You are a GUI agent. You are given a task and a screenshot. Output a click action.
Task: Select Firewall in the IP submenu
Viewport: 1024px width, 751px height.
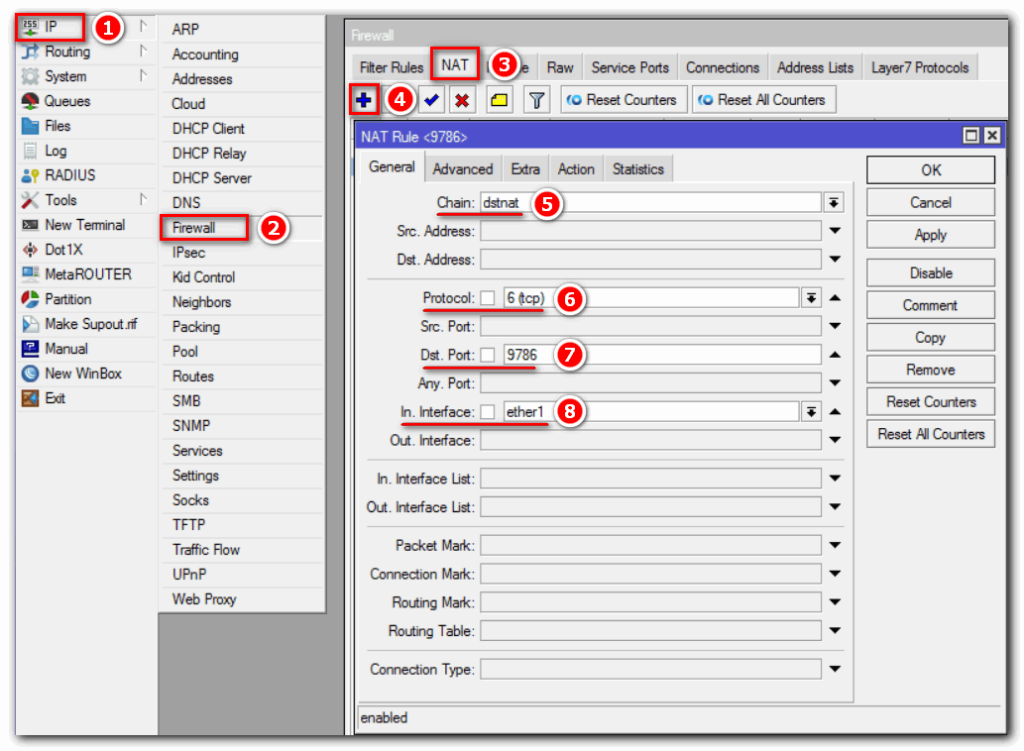(x=194, y=228)
